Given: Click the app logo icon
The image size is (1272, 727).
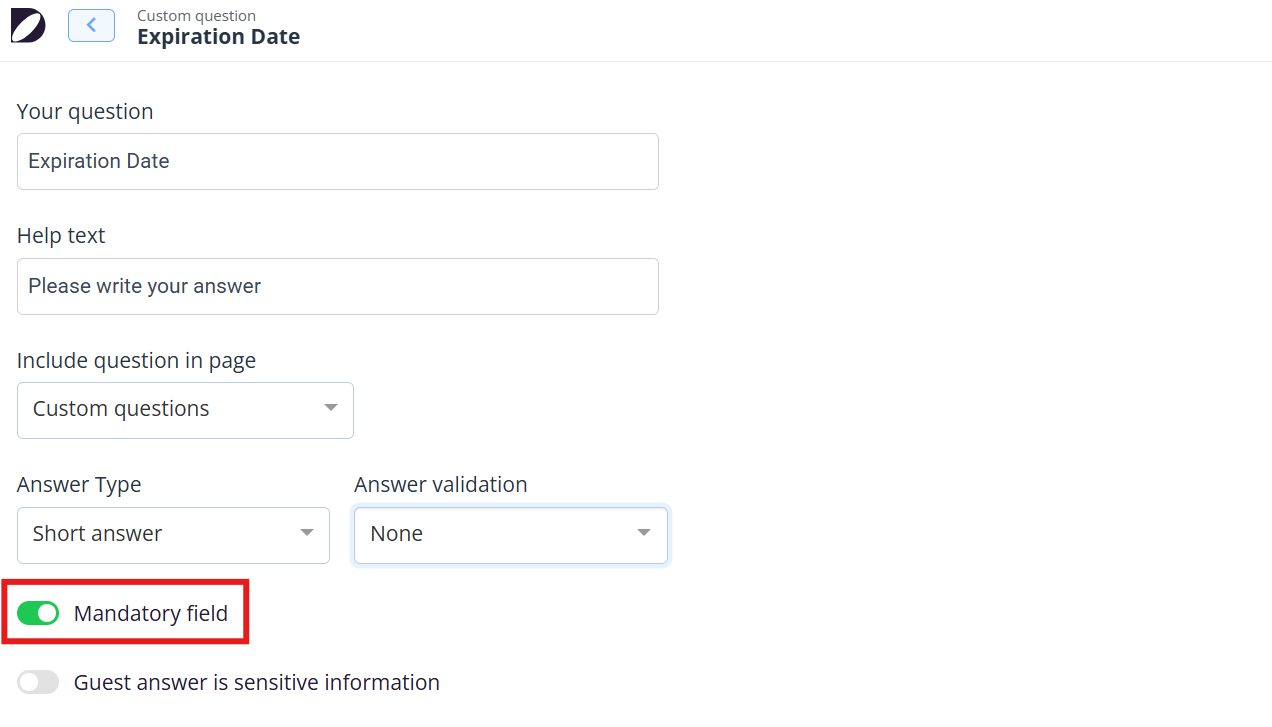Looking at the screenshot, I should (28, 26).
